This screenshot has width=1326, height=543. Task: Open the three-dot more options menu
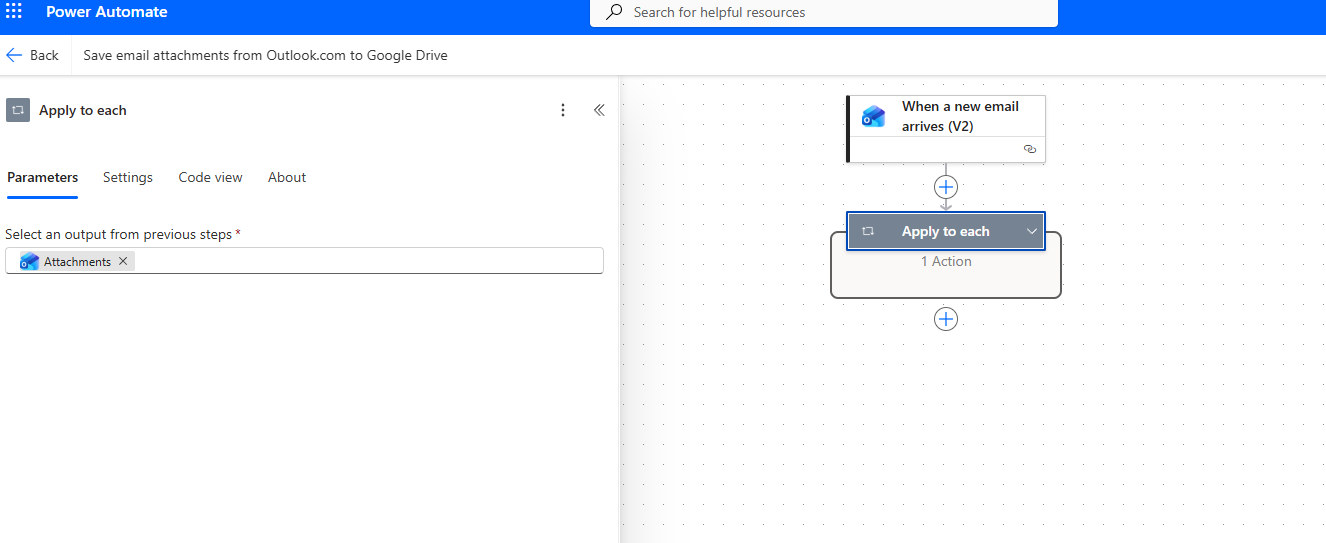563,110
